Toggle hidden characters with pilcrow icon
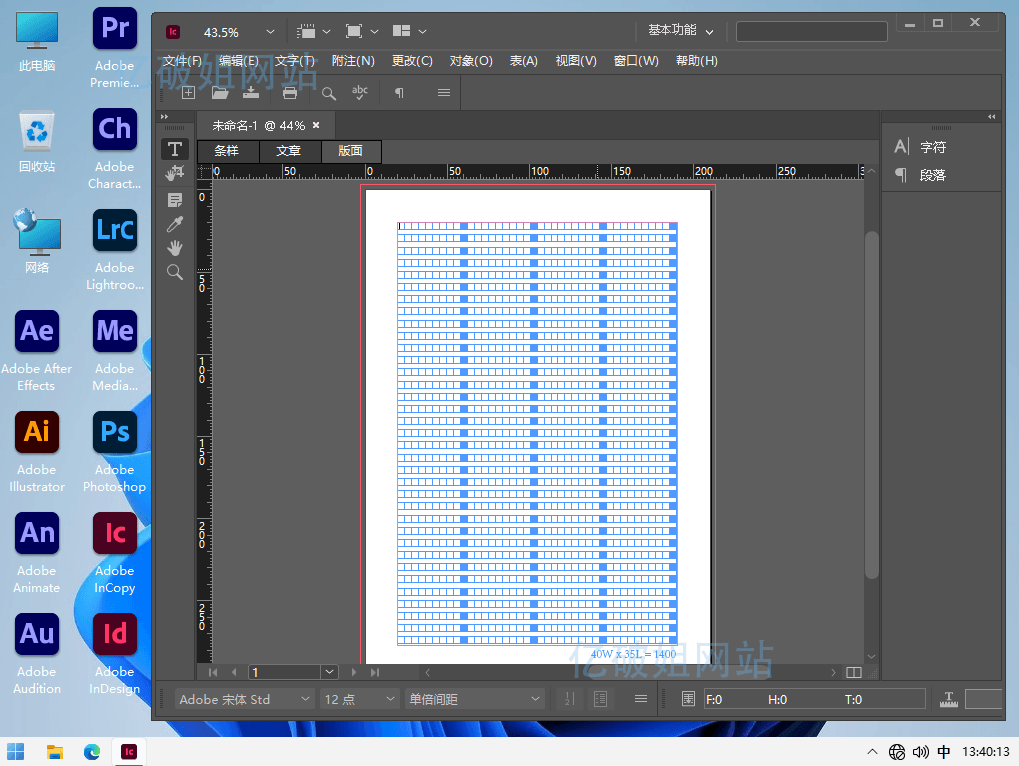 [x=399, y=93]
